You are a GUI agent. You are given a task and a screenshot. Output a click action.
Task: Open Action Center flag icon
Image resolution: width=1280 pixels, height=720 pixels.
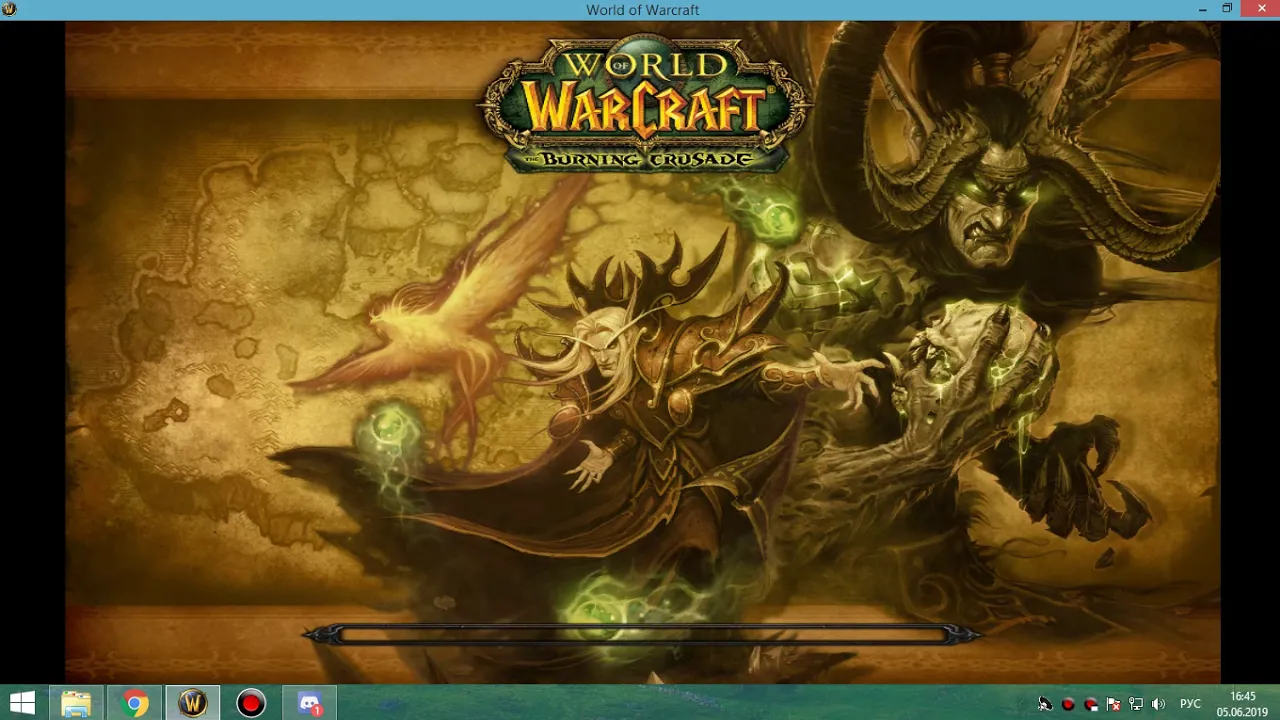(1113, 704)
